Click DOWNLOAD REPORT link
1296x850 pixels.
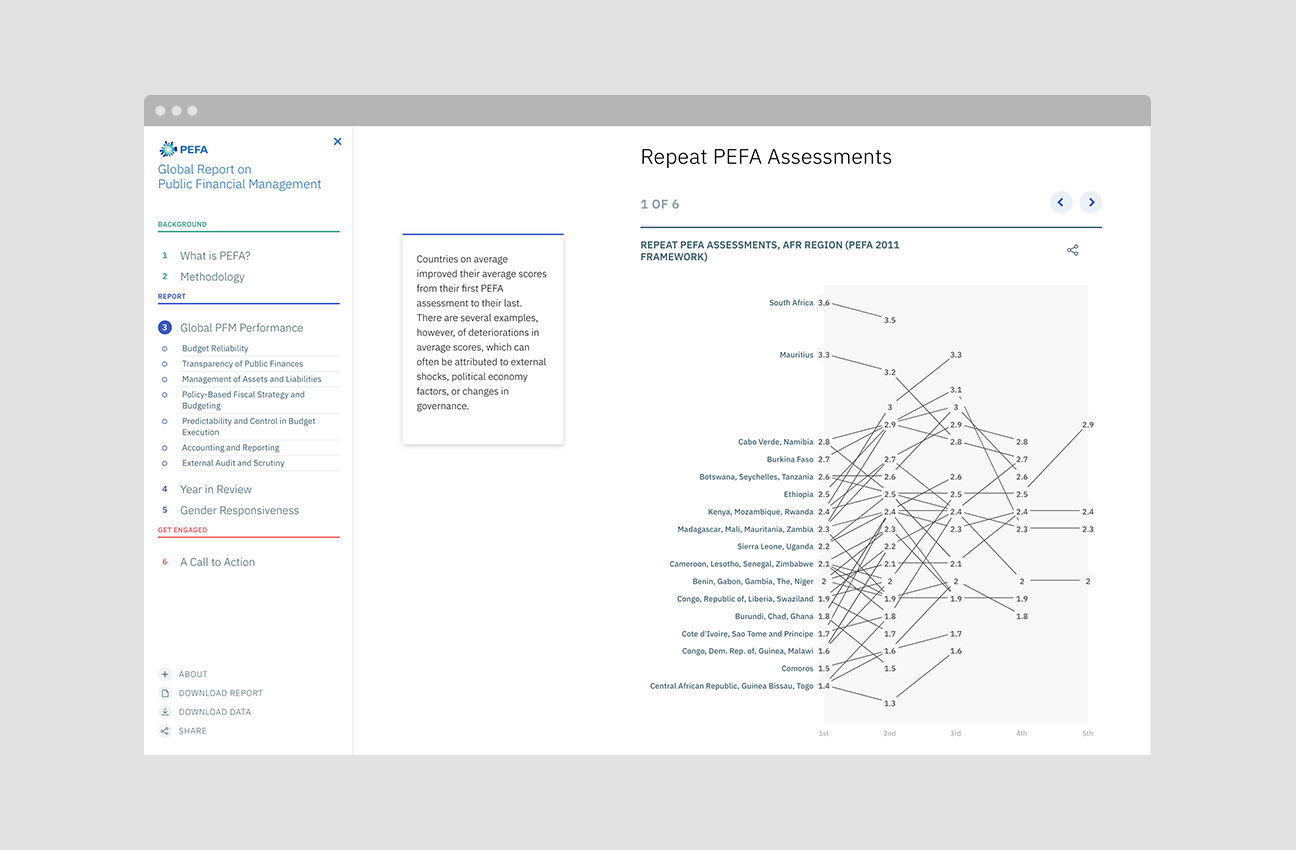click(x=221, y=693)
